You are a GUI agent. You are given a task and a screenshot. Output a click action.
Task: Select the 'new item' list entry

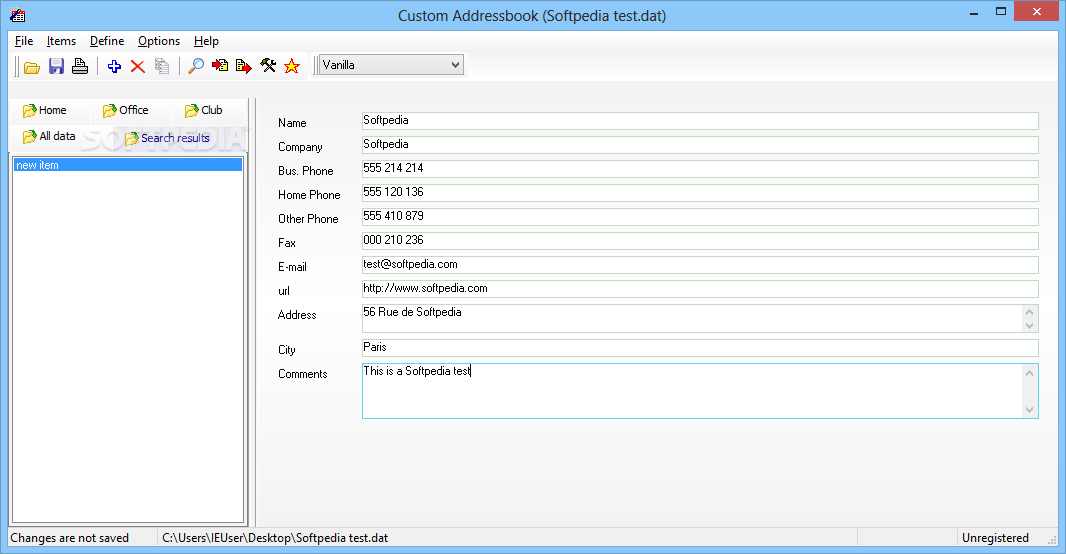coord(128,165)
